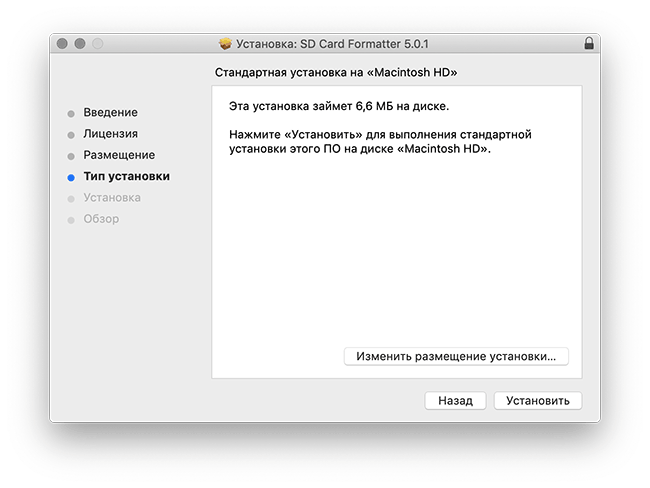Viewport: 650px width, 488px height.
Task: Click the Установить button
Action: 538,401
